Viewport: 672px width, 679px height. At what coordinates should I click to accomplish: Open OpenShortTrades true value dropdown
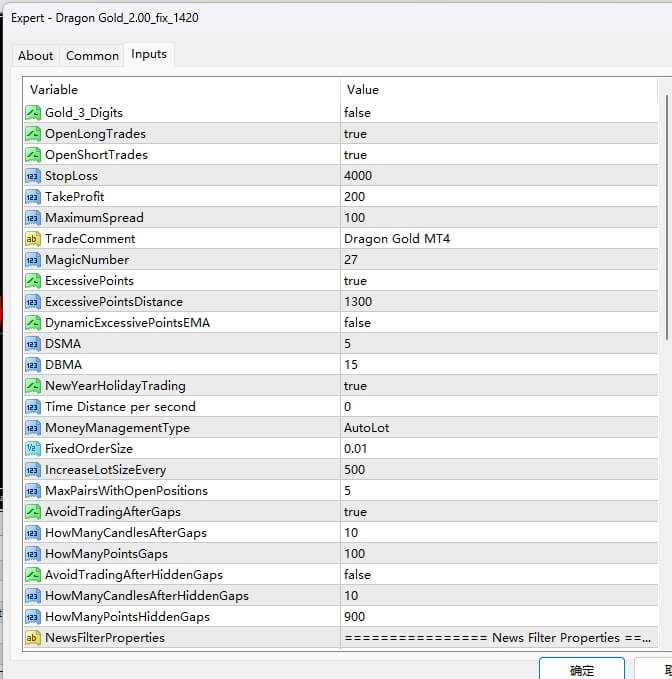(499, 155)
